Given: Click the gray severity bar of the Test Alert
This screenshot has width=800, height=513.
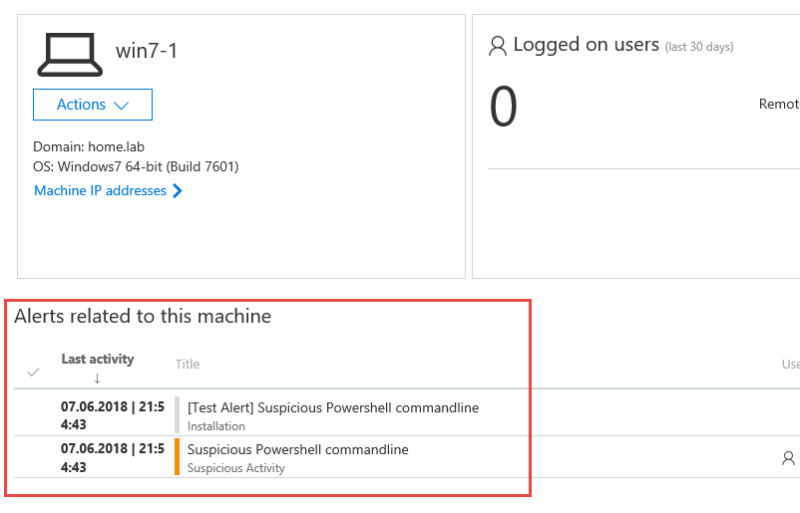Looking at the screenshot, I should click(177, 416).
